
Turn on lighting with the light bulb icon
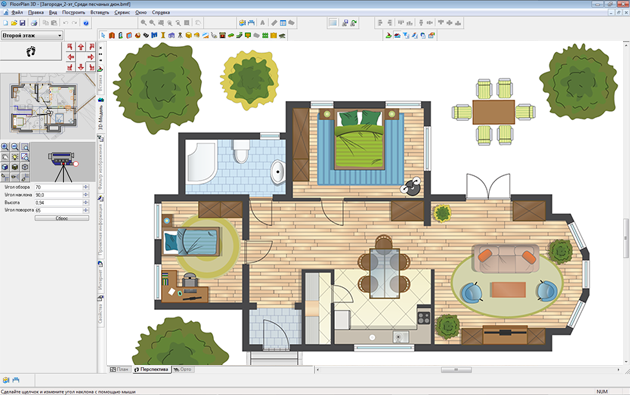coord(15,157)
